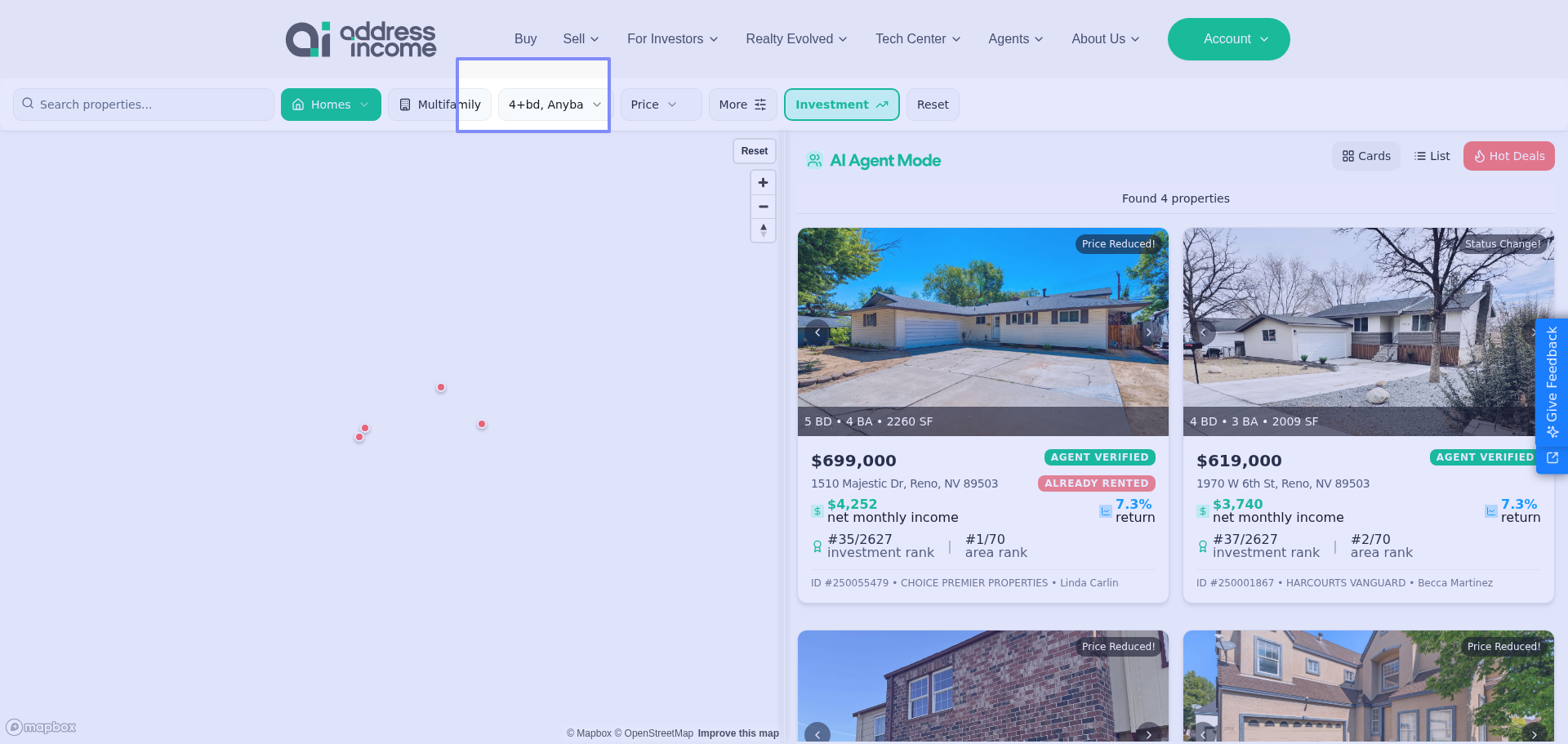Reset map bearing with compass icon
The width and height of the screenshot is (1568, 744).
pyautogui.click(x=763, y=230)
